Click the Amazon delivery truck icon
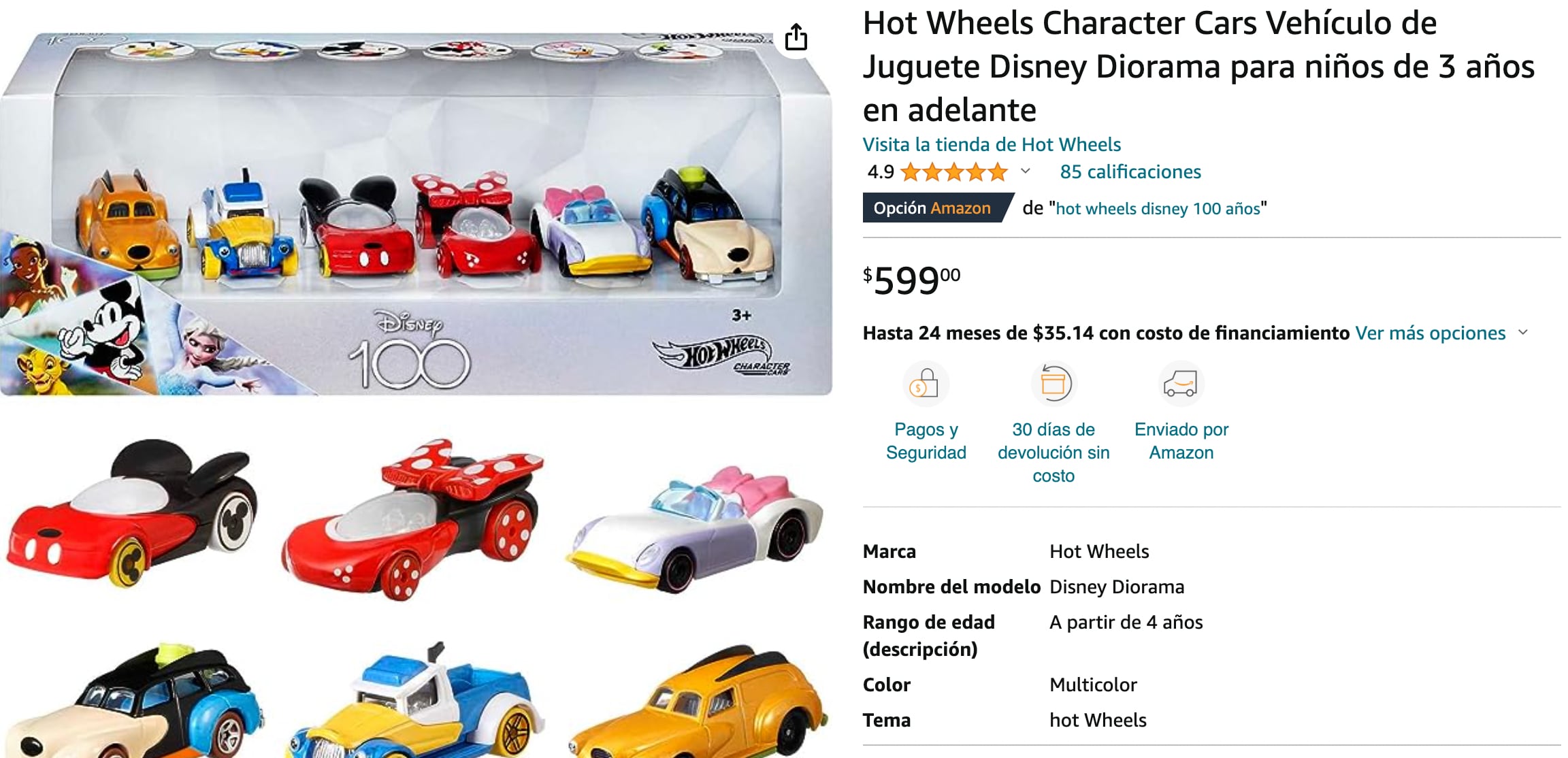The width and height of the screenshot is (1568, 758). (x=1181, y=384)
